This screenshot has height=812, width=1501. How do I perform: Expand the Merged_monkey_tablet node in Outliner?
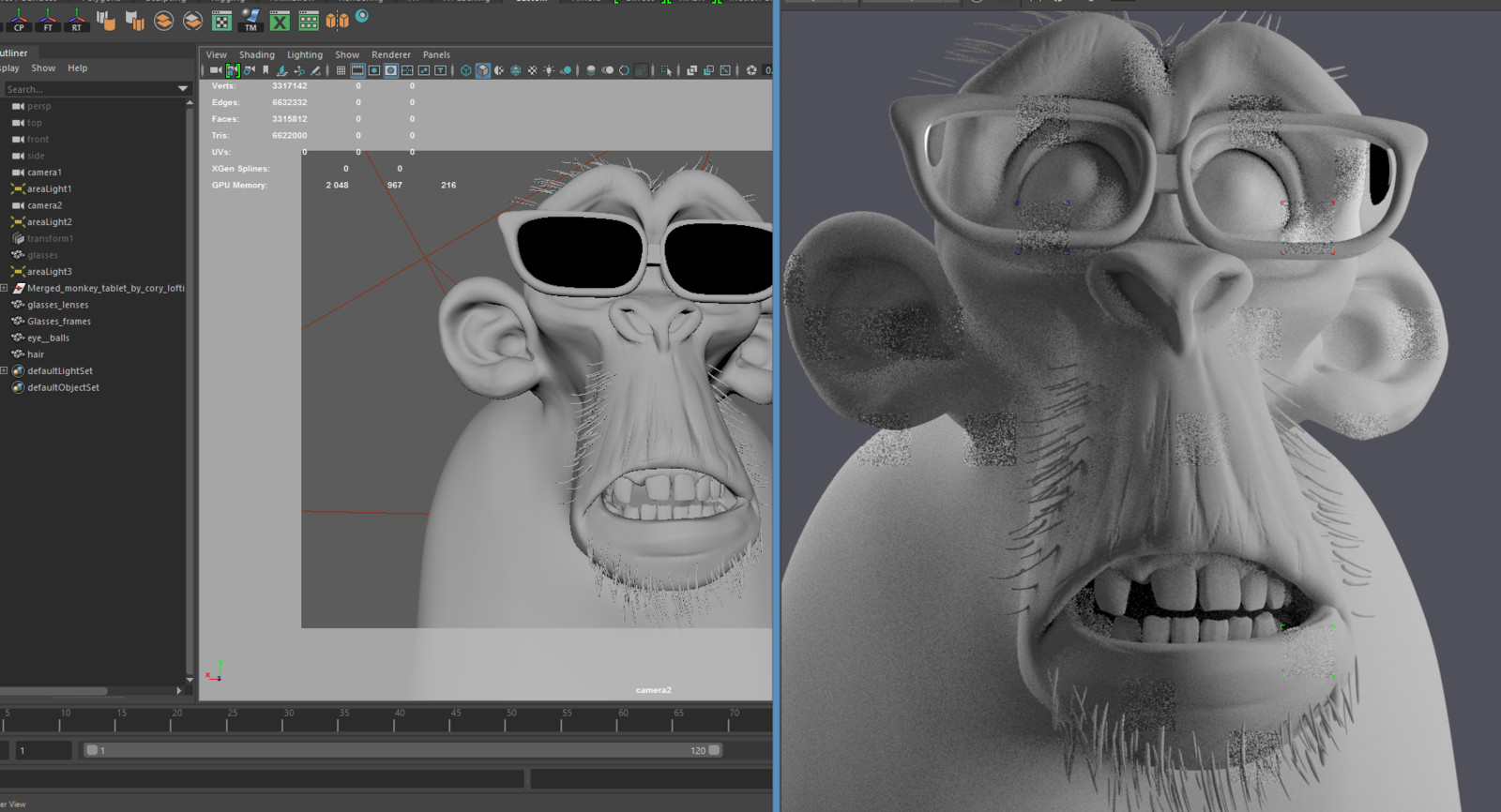(x=4, y=288)
